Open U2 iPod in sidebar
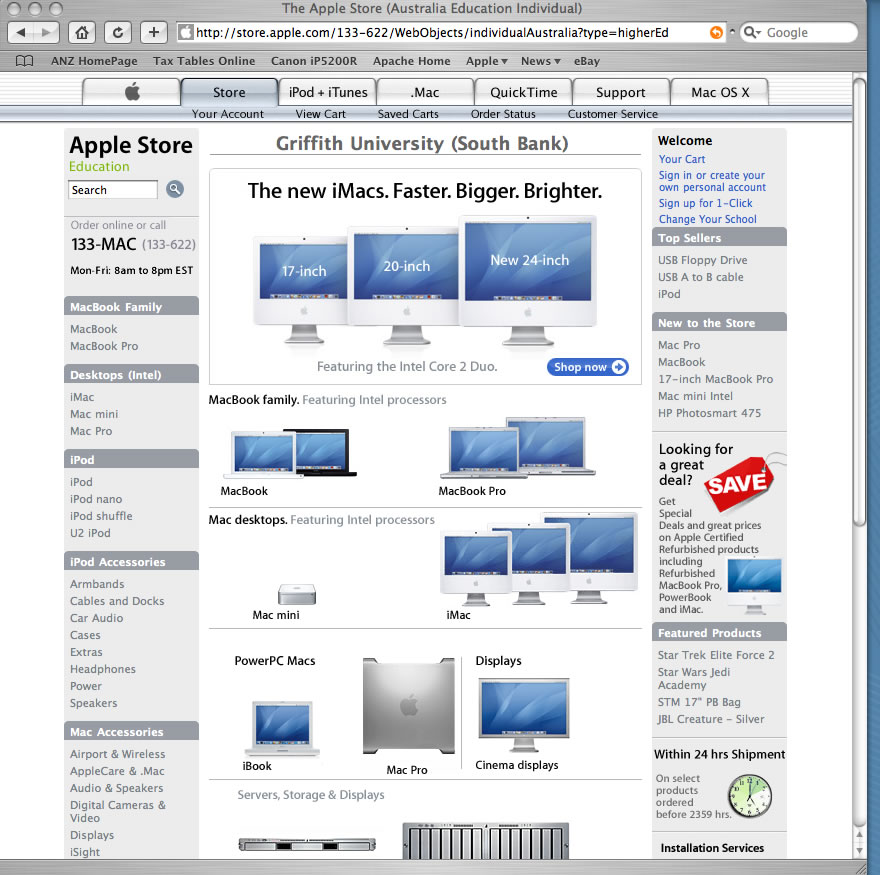 tap(90, 533)
